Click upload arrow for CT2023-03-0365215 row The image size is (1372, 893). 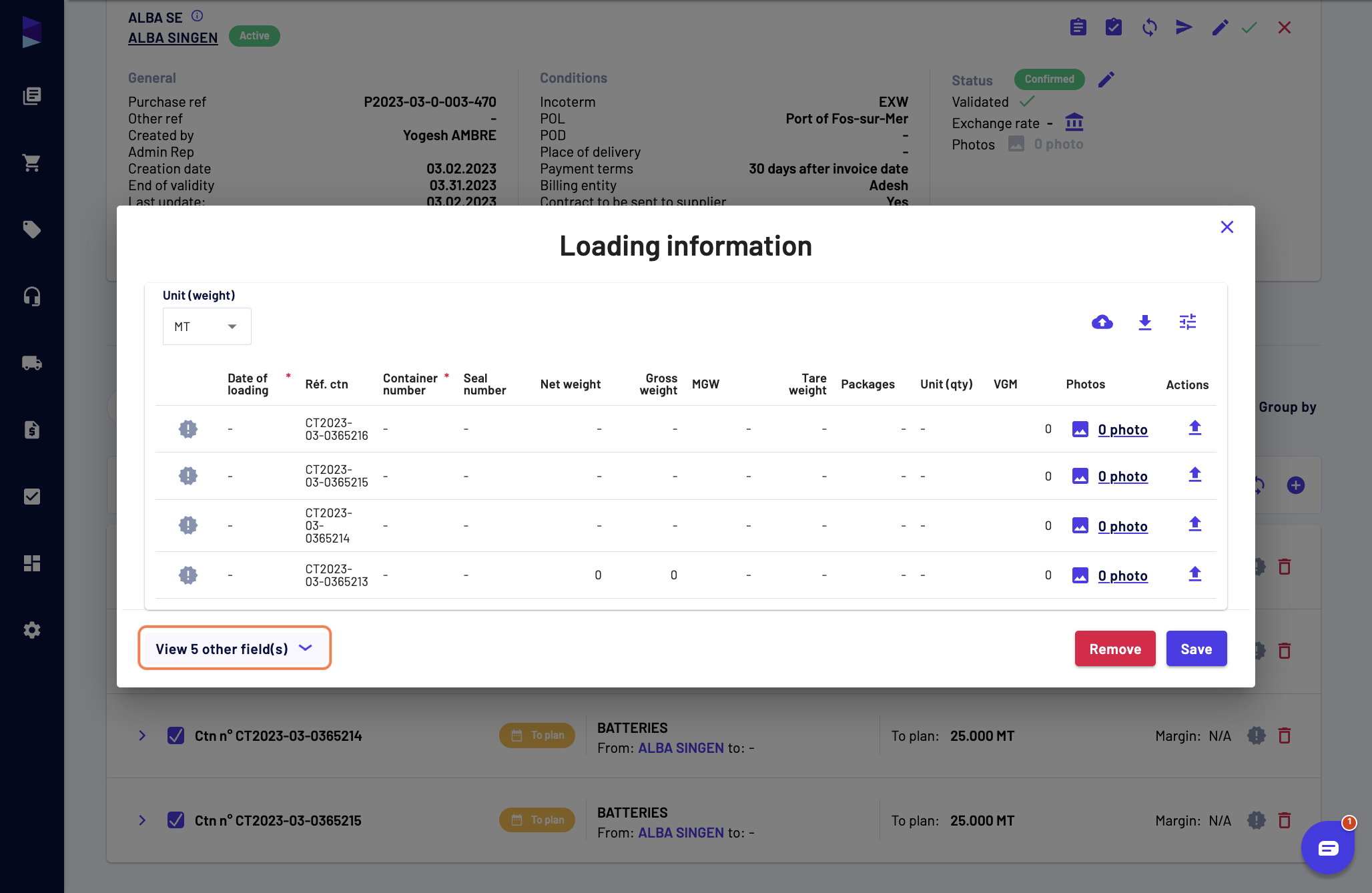point(1195,475)
